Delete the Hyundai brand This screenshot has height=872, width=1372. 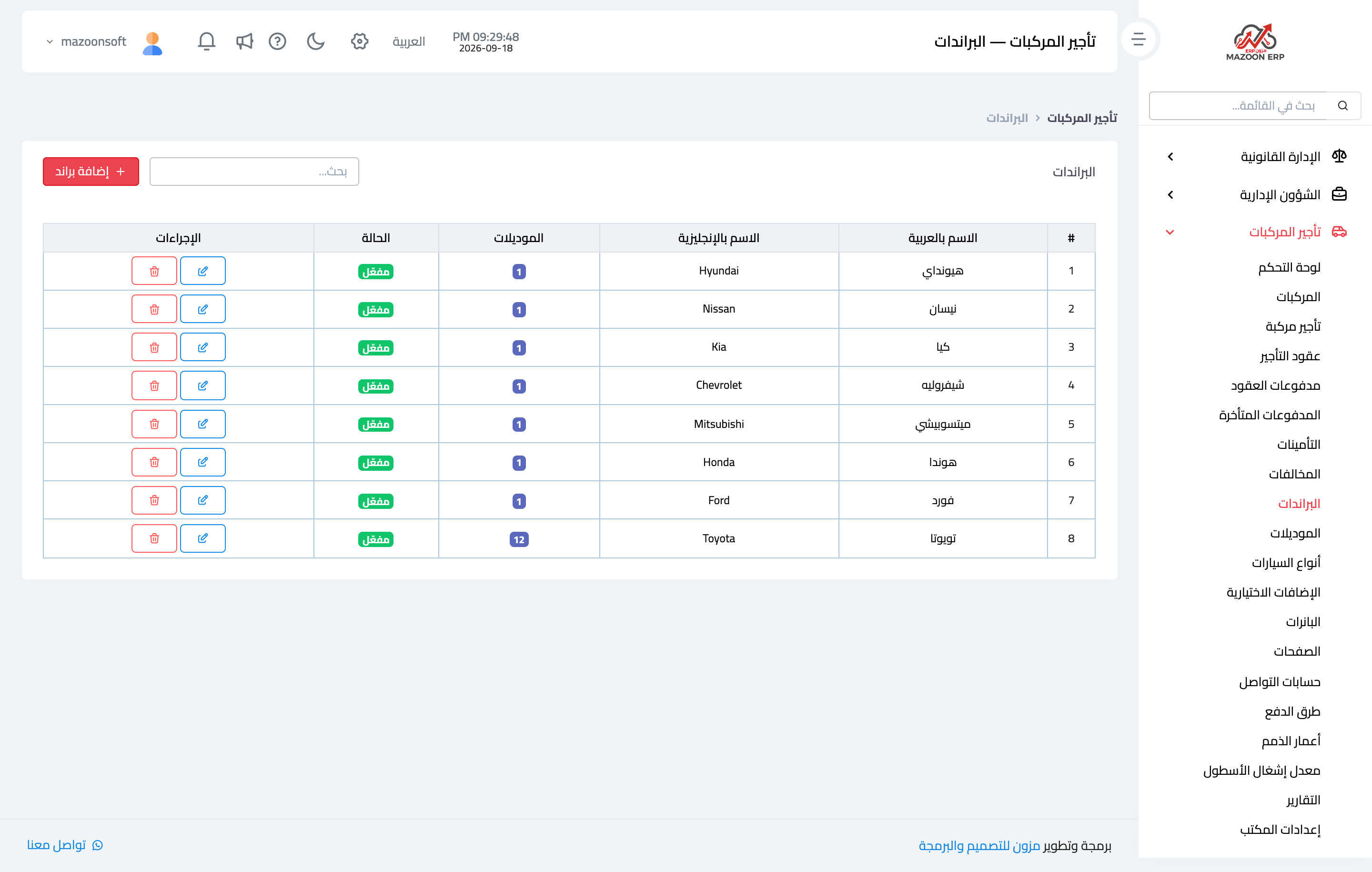click(x=154, y=271)
